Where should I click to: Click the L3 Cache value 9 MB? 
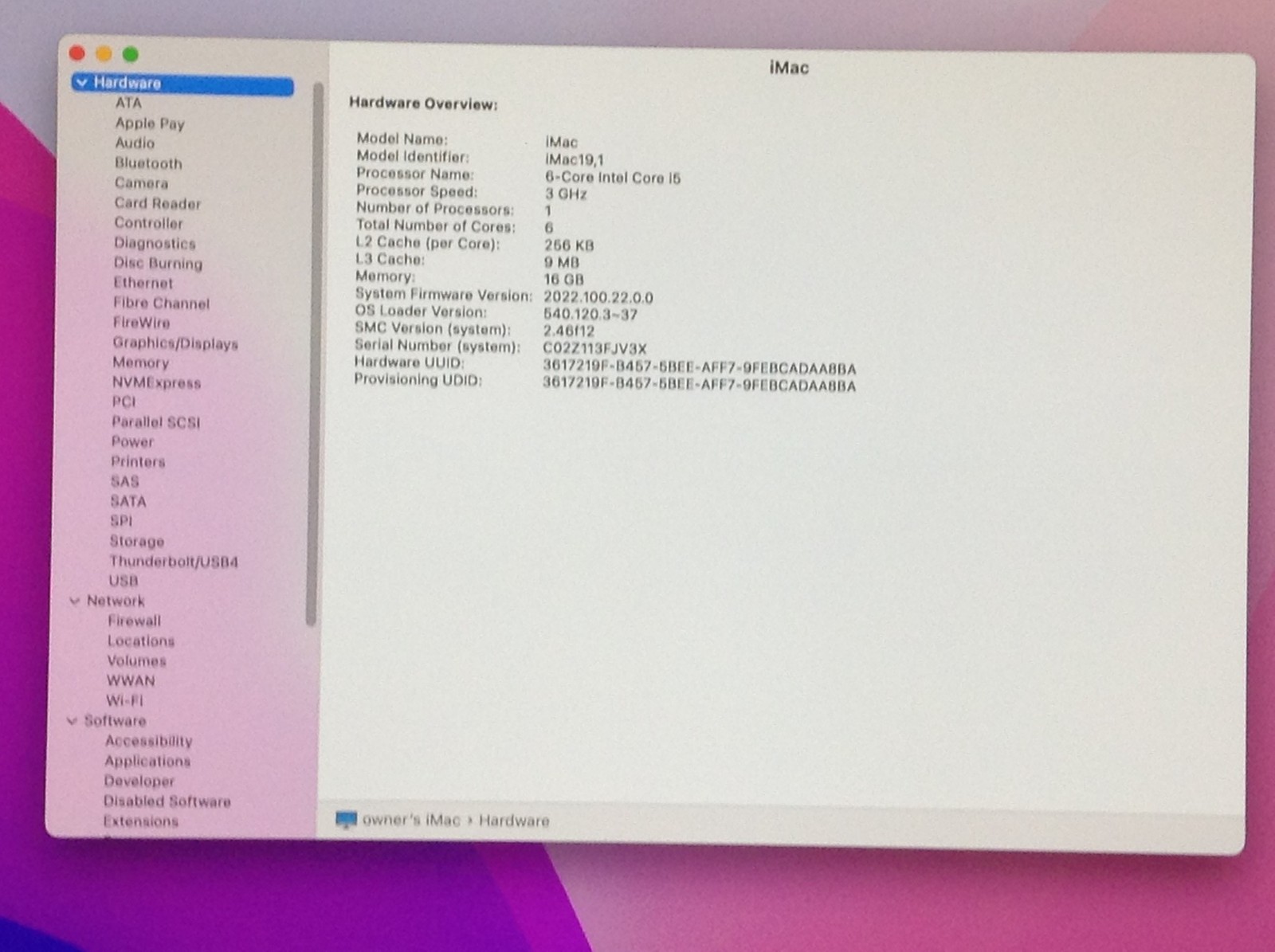(562, 263)
